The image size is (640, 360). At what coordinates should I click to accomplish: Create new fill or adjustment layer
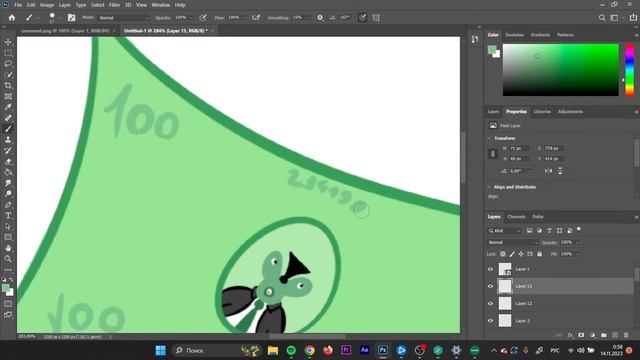(x=593, y=335)
